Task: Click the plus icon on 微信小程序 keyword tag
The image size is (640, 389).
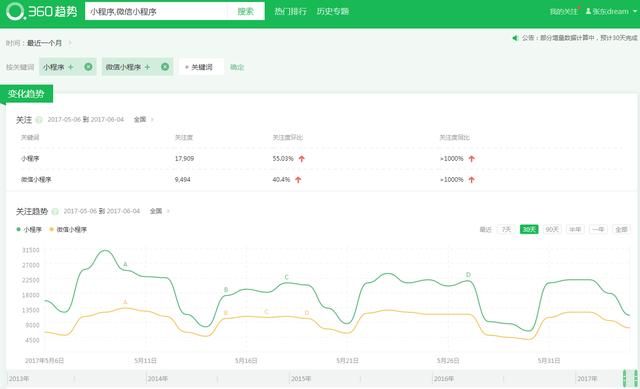Action: tap(147, 67)
